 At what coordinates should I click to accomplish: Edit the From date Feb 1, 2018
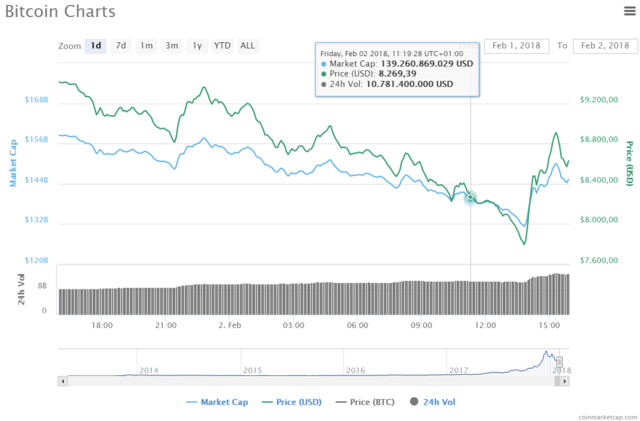516,46
